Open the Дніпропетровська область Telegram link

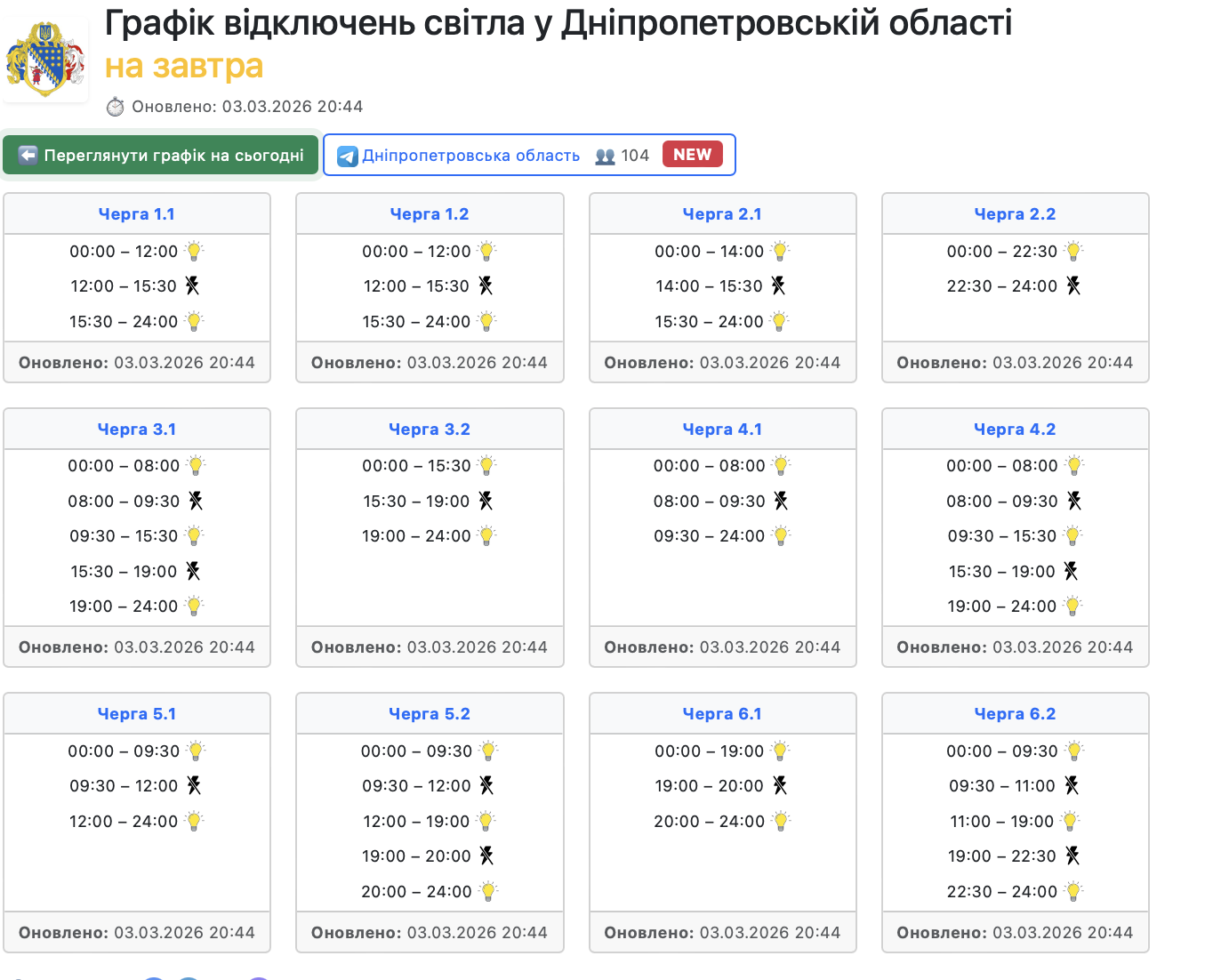[470, 156]
